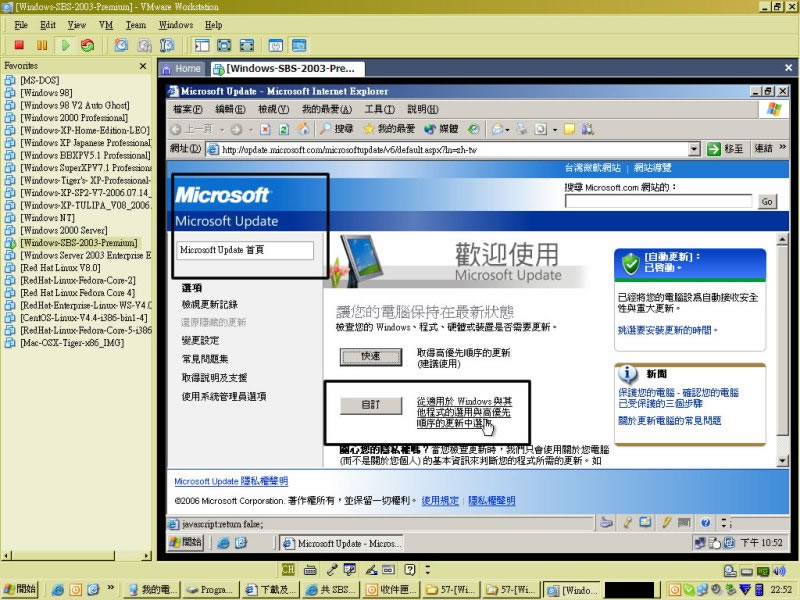The image size is (800, 600).
Task: Click the 常見問題集 link
Action: click(205, 359)
